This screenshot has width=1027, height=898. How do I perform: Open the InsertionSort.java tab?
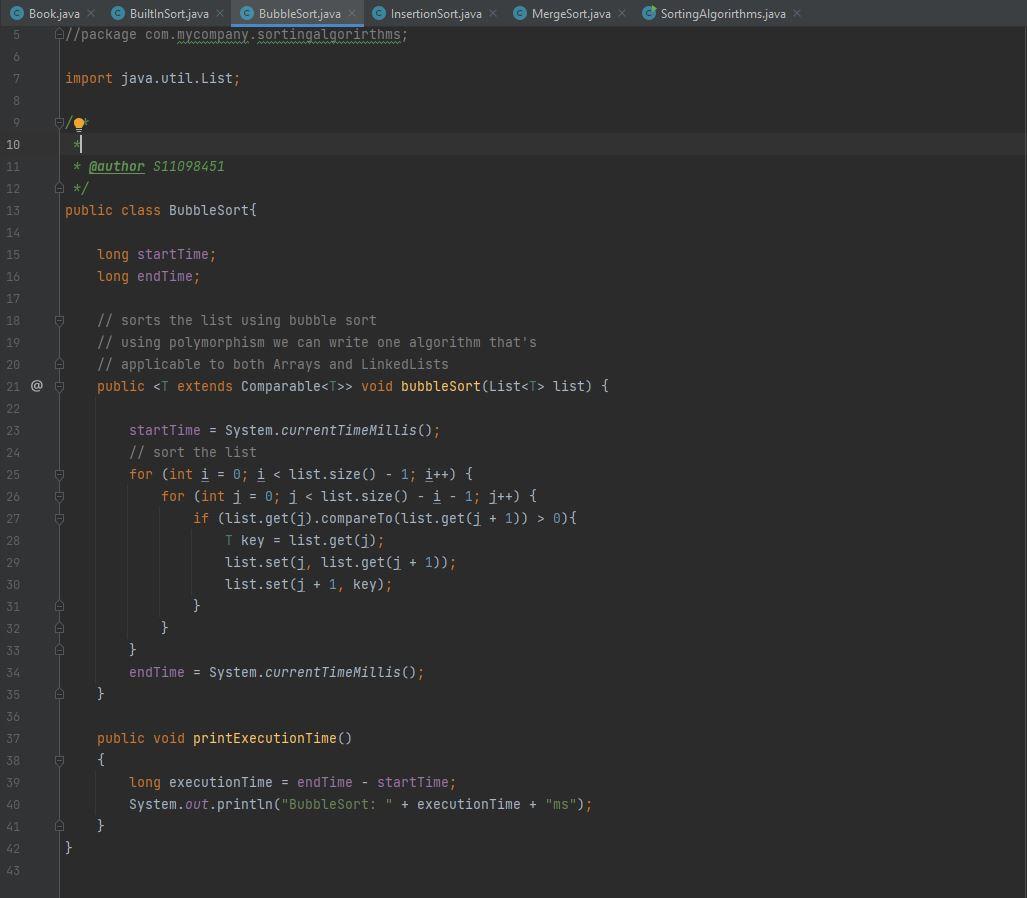tap(435, 13)
